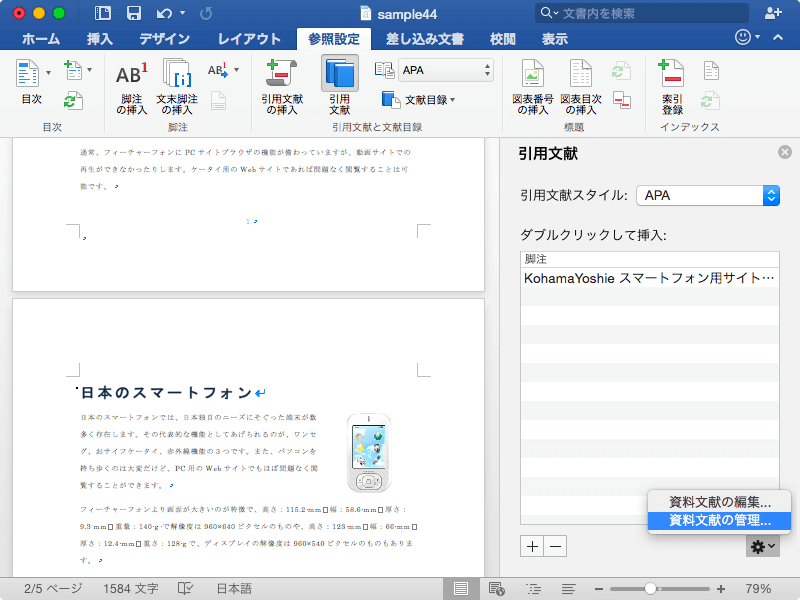Click the plus button to add a source

click(x=532, y=546)
